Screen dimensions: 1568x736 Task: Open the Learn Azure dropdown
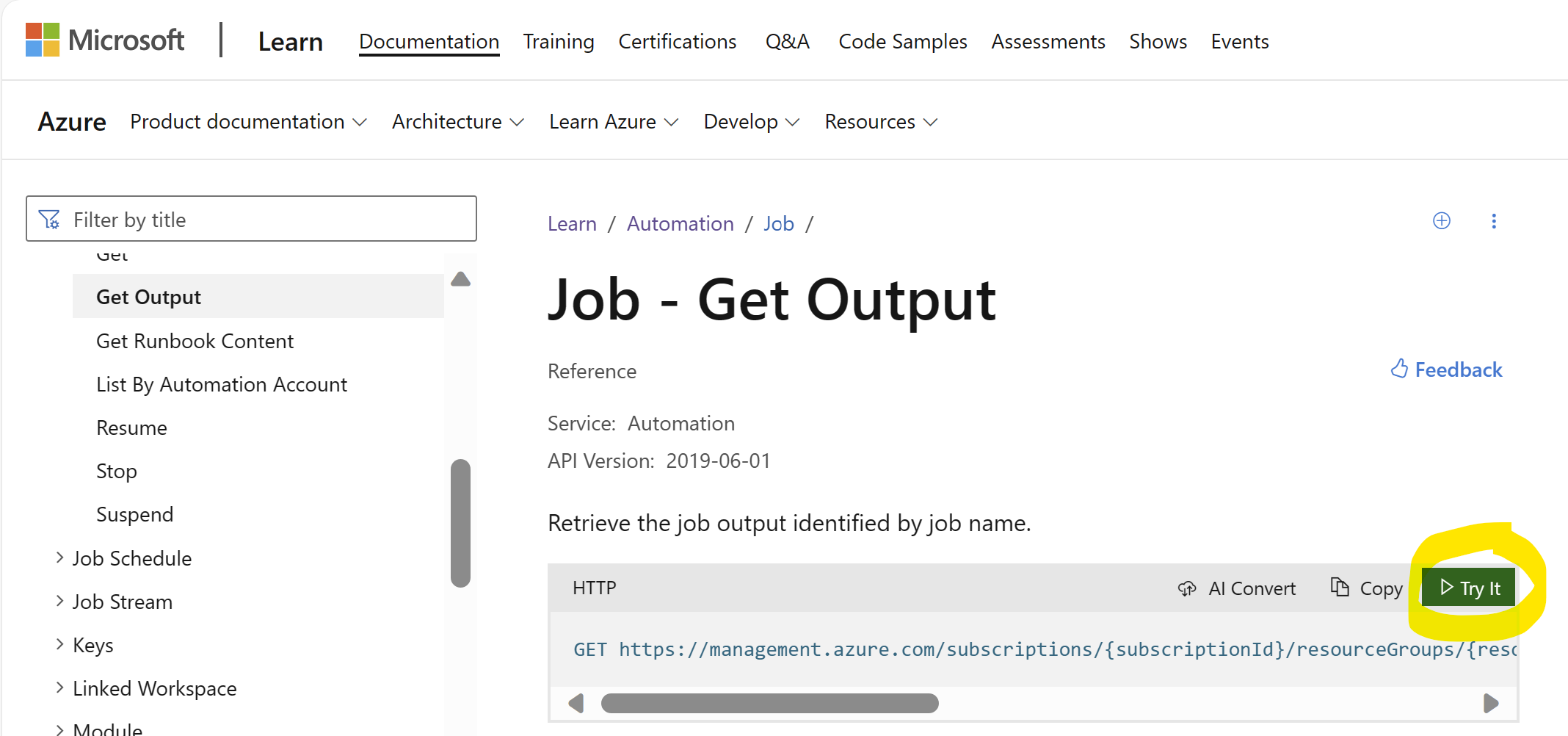[x=614, y=121]
